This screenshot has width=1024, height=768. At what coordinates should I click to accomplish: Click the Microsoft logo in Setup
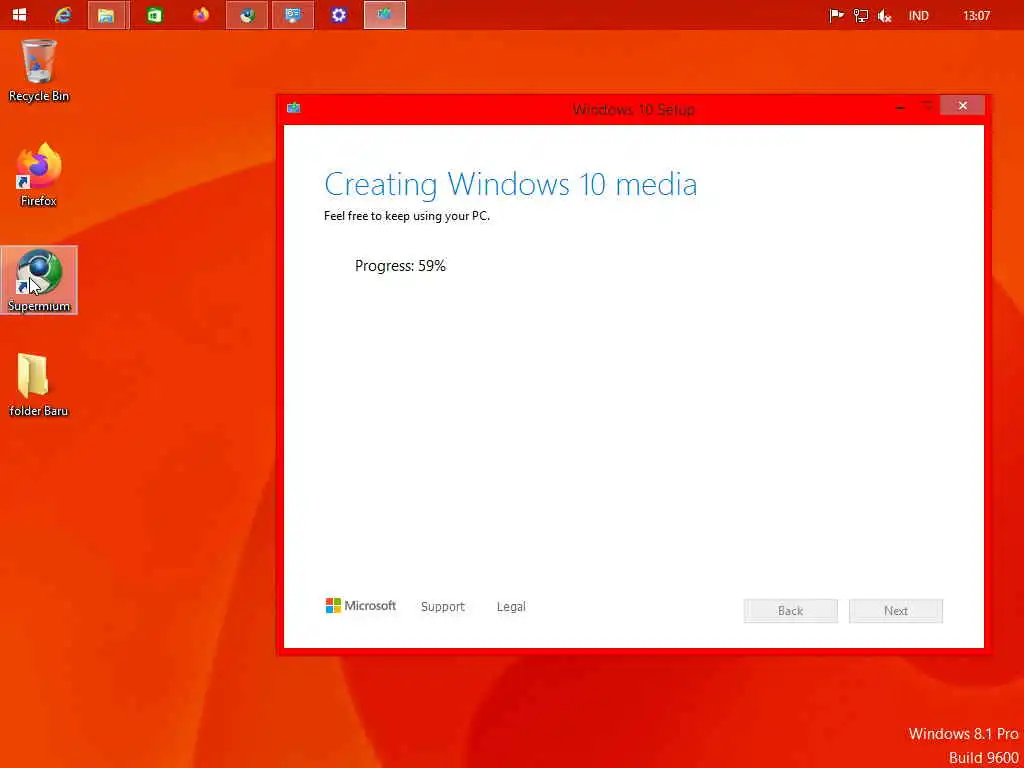pyautogui.click(x=360, y=605)
